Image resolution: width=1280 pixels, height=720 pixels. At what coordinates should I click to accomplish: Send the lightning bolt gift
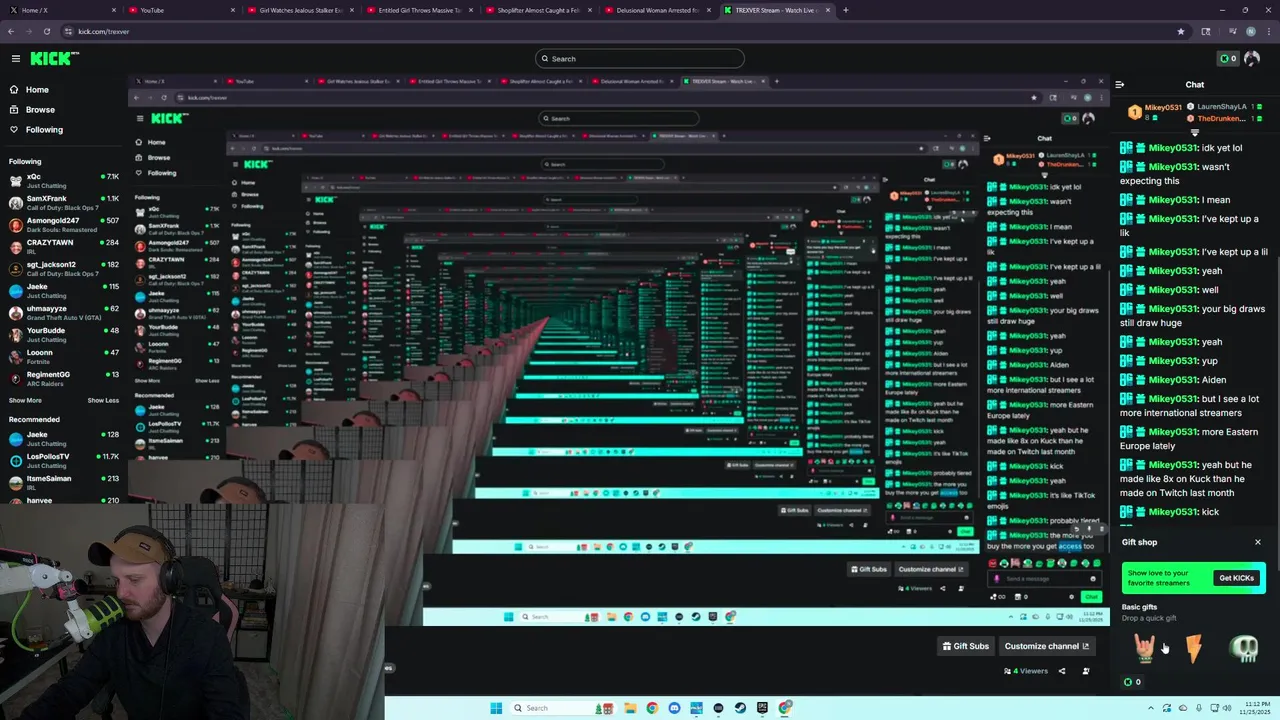1194,649
